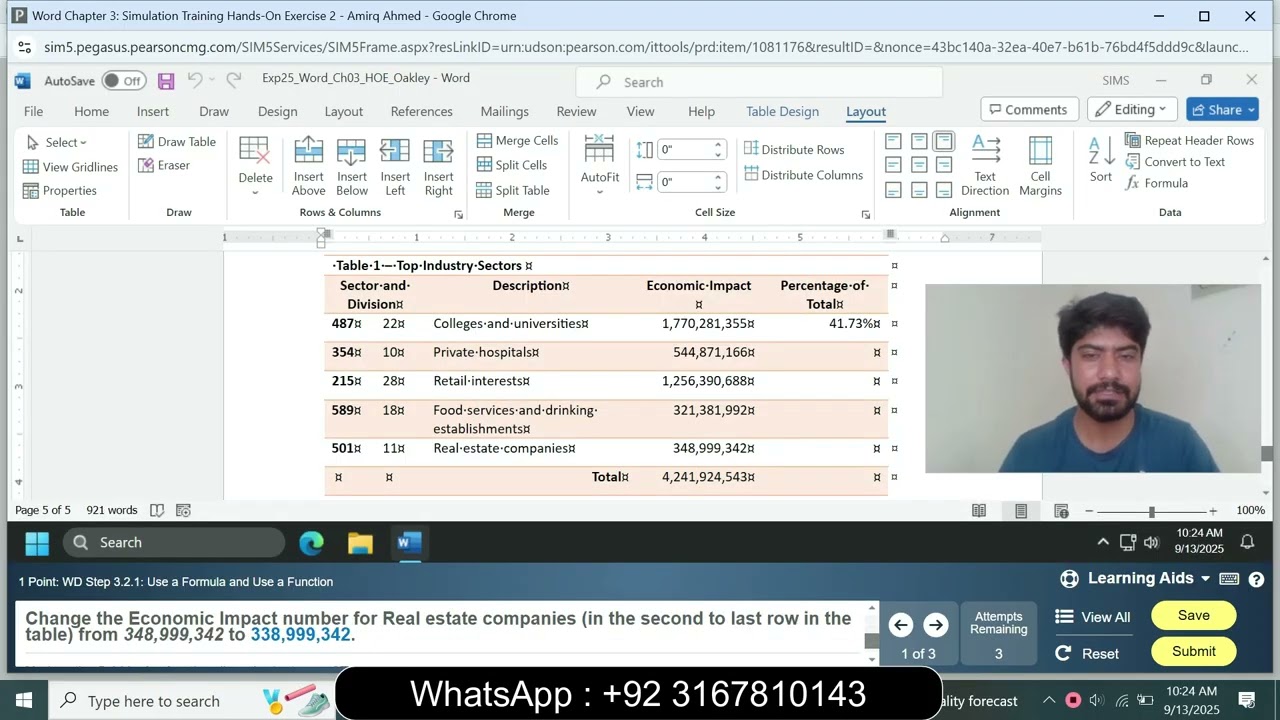Switch to the Insert tab
Screen dimensions: 1280x720
153,111
